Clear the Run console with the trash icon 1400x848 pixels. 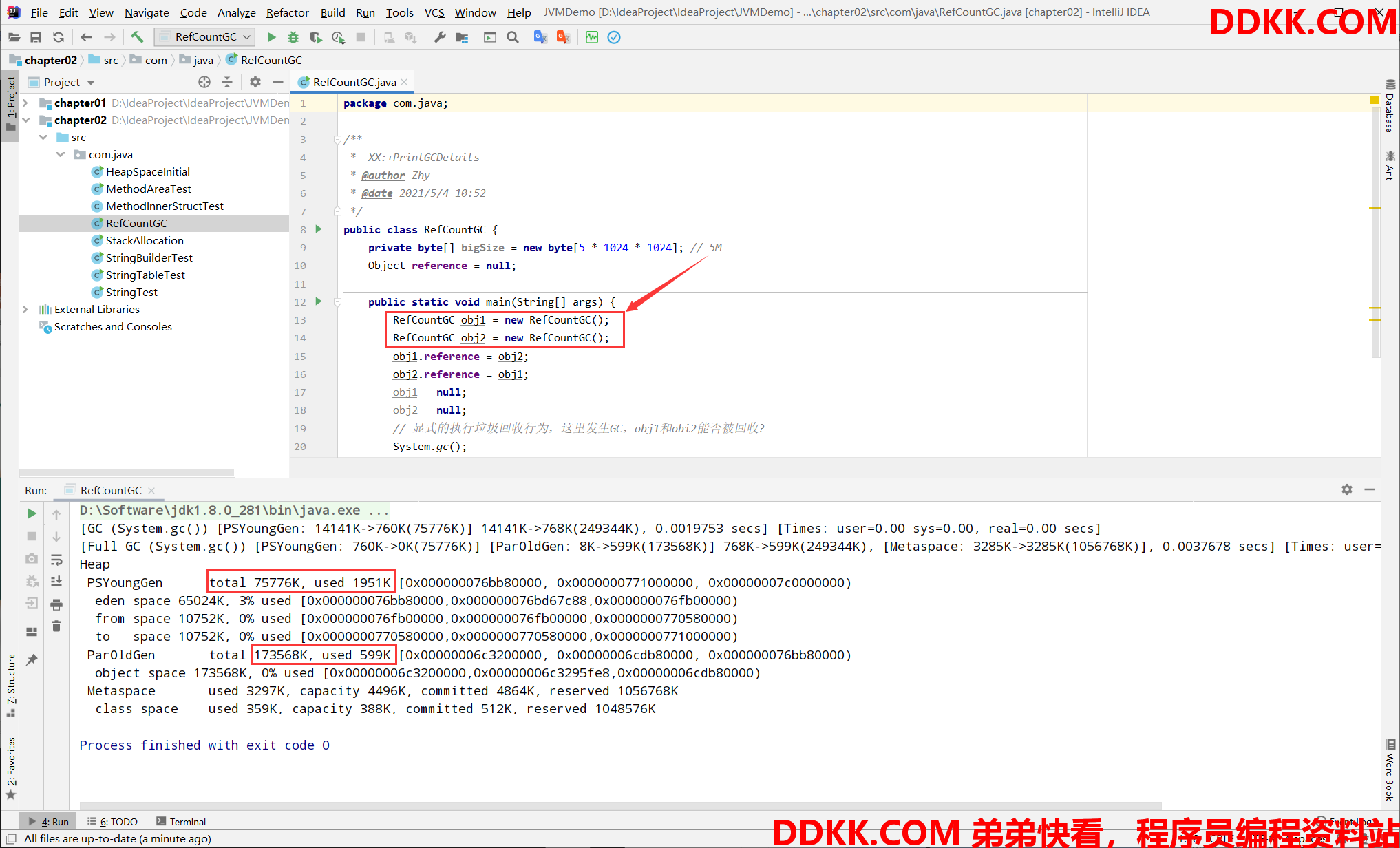(x=56, y=626)
